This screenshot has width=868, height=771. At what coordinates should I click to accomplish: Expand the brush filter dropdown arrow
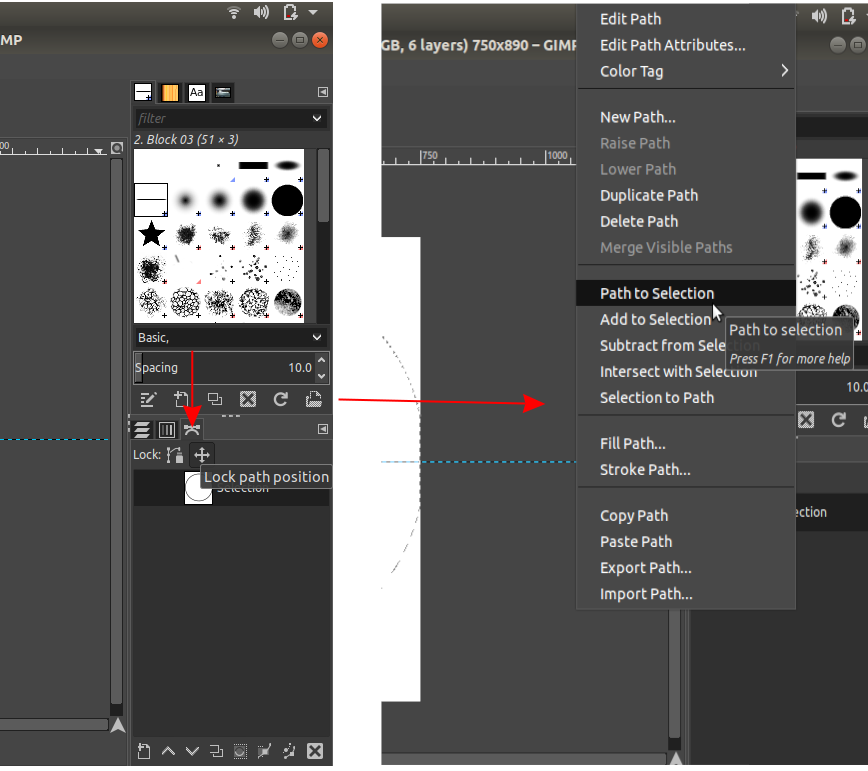pos(317,118)
